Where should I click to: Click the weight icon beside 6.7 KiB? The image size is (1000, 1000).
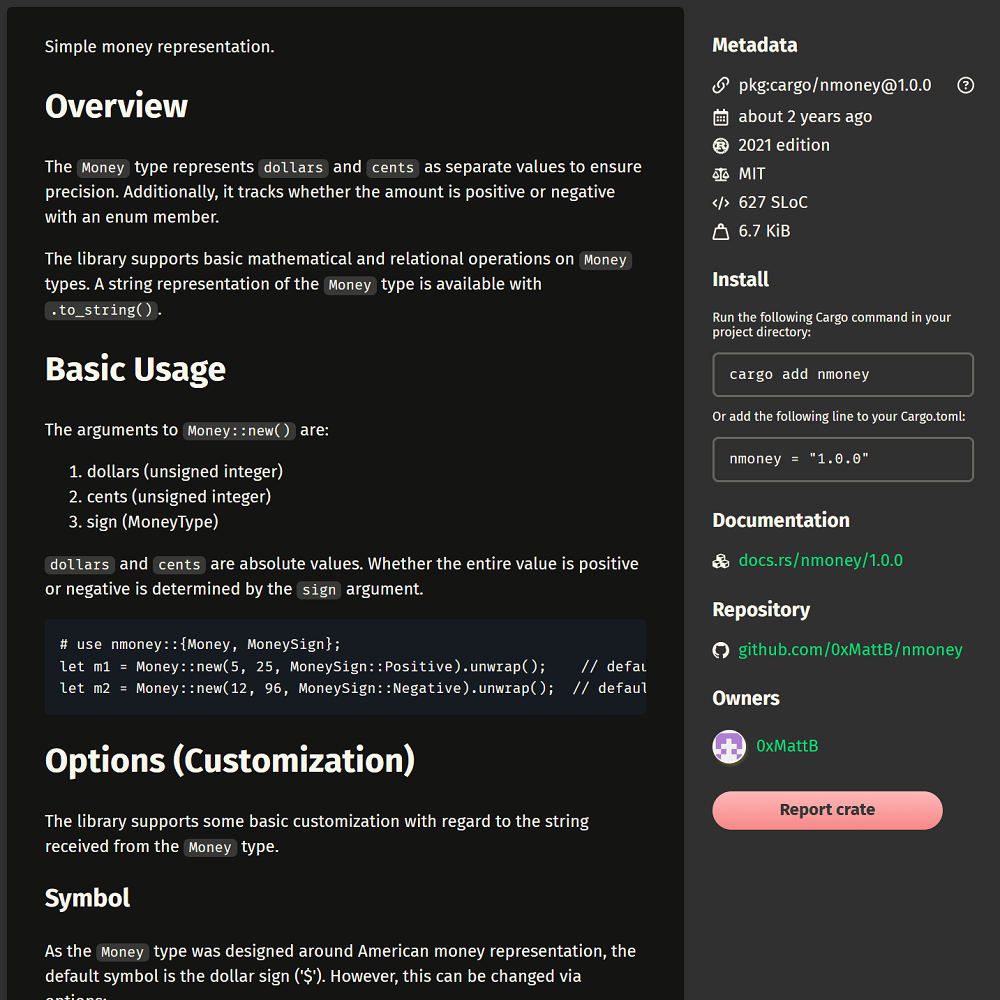721,232
